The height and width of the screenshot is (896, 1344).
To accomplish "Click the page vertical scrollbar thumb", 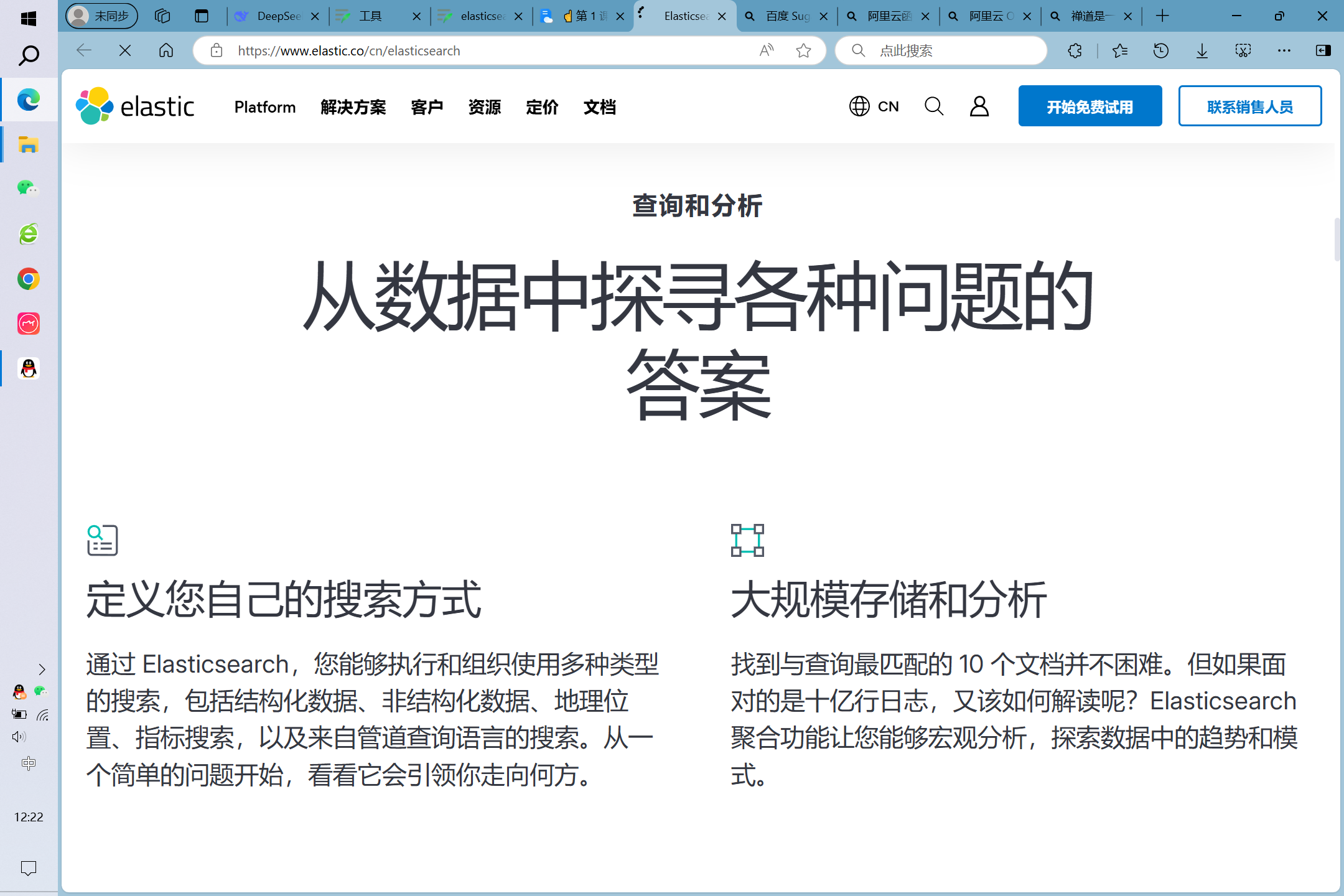I will click(1337, 240).
